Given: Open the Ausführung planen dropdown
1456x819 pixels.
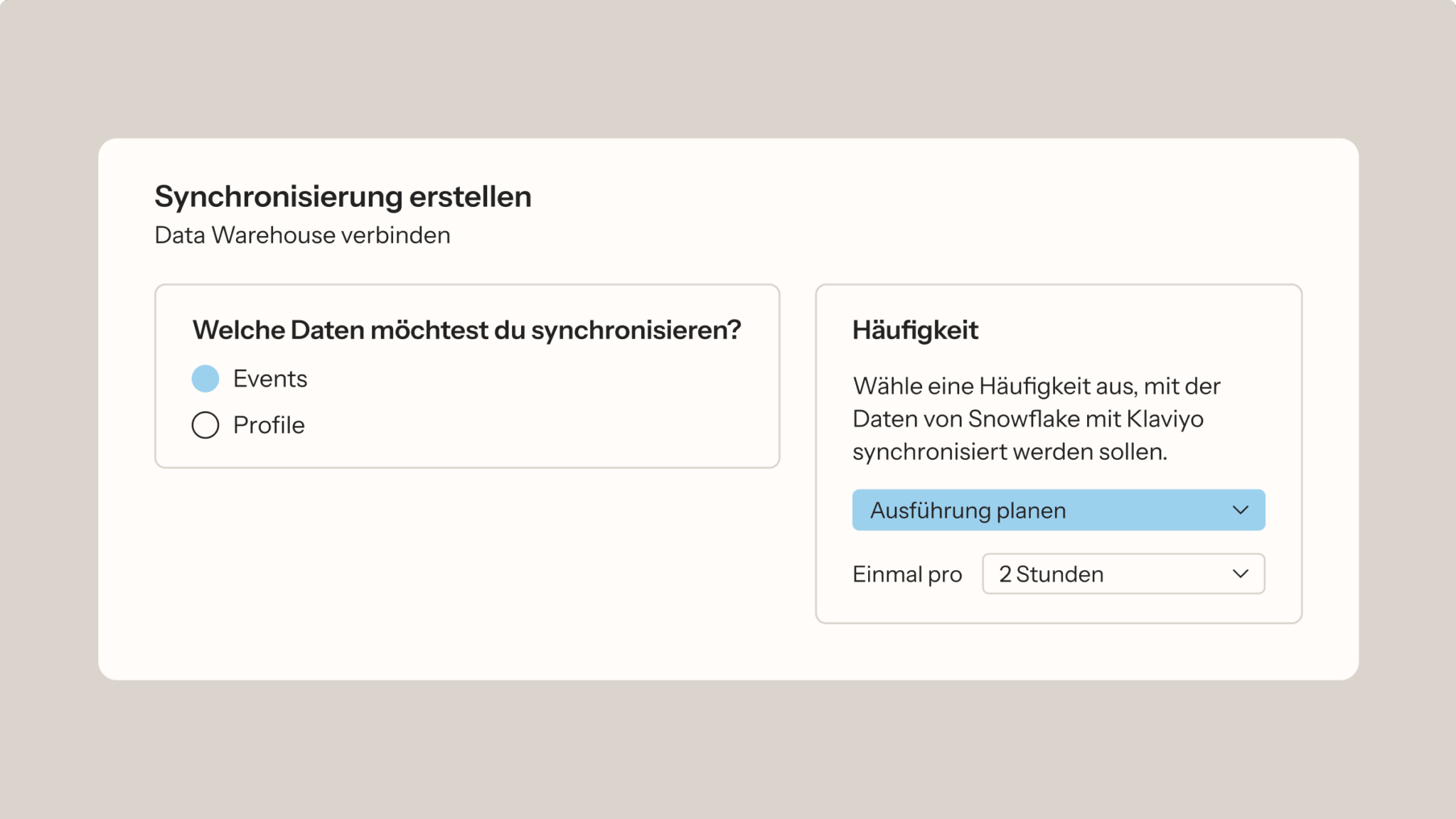Looking at the screenshot, I should click(x=1058, y=510).
